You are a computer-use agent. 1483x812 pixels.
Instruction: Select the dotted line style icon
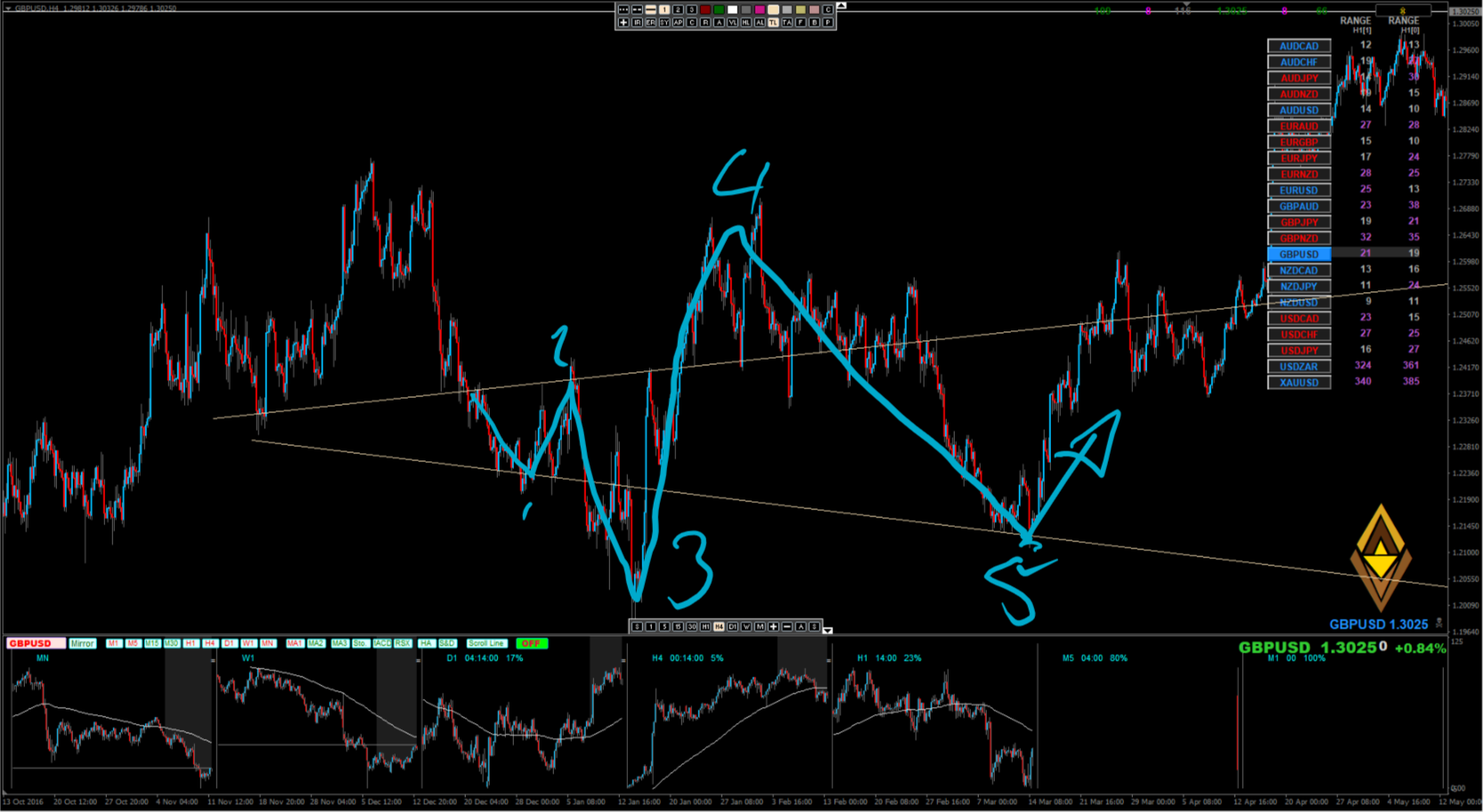[x=623, y=10]
